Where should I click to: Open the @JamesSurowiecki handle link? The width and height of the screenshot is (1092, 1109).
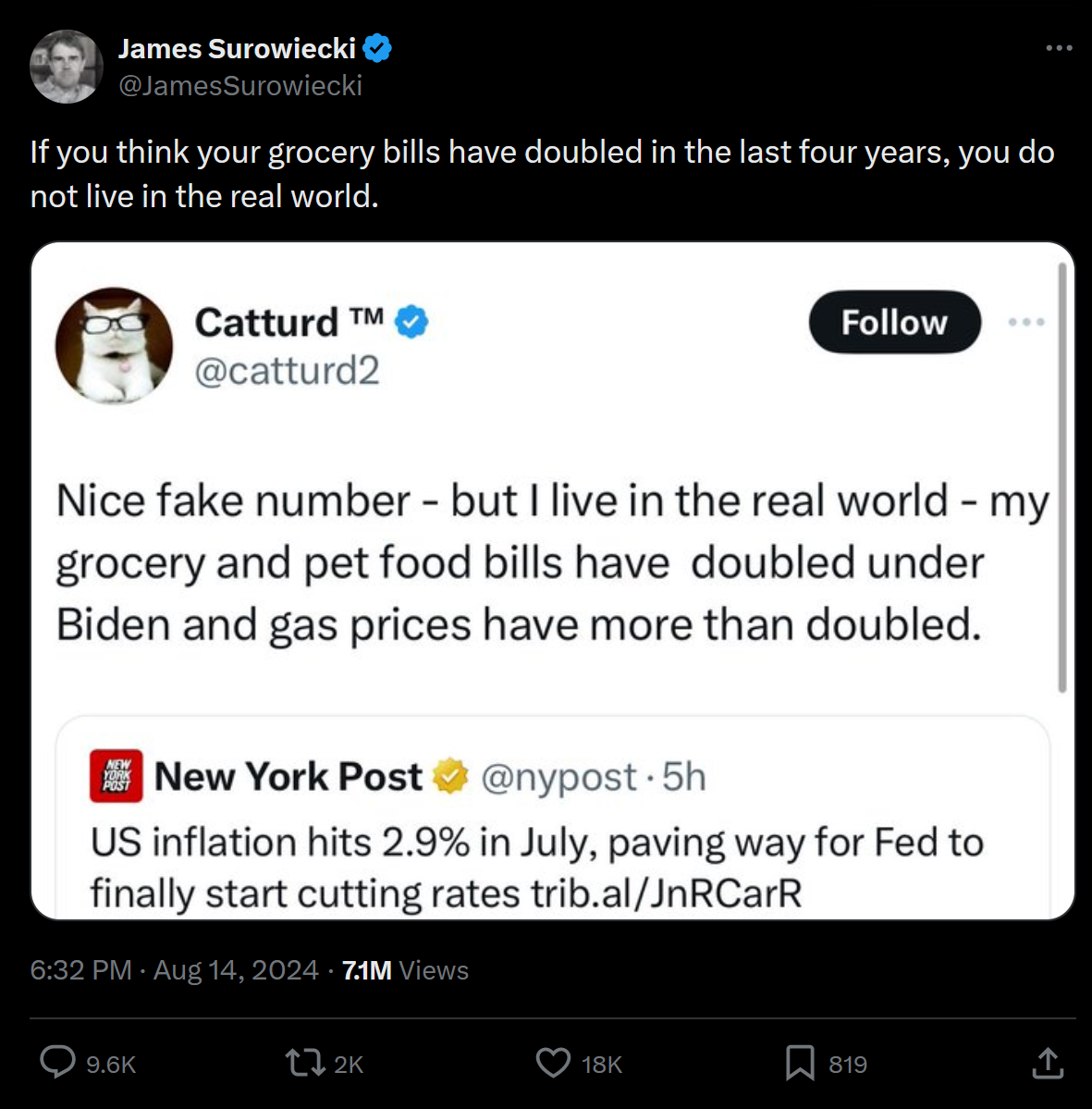(240, 86)
